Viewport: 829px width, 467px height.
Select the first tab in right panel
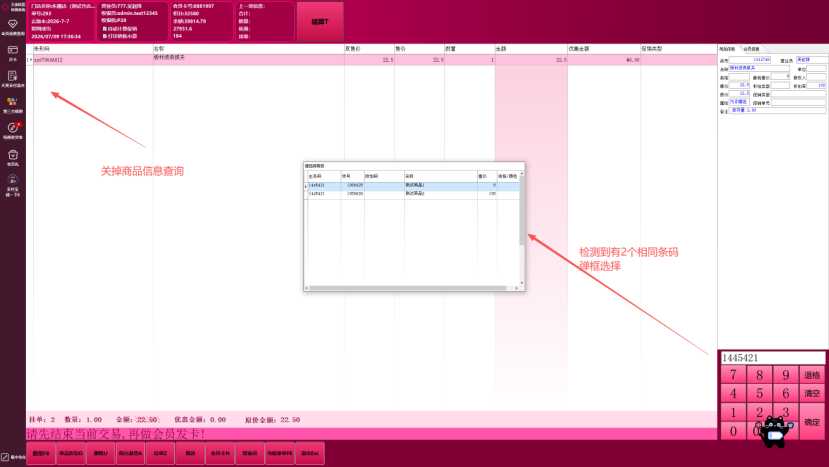729,49
